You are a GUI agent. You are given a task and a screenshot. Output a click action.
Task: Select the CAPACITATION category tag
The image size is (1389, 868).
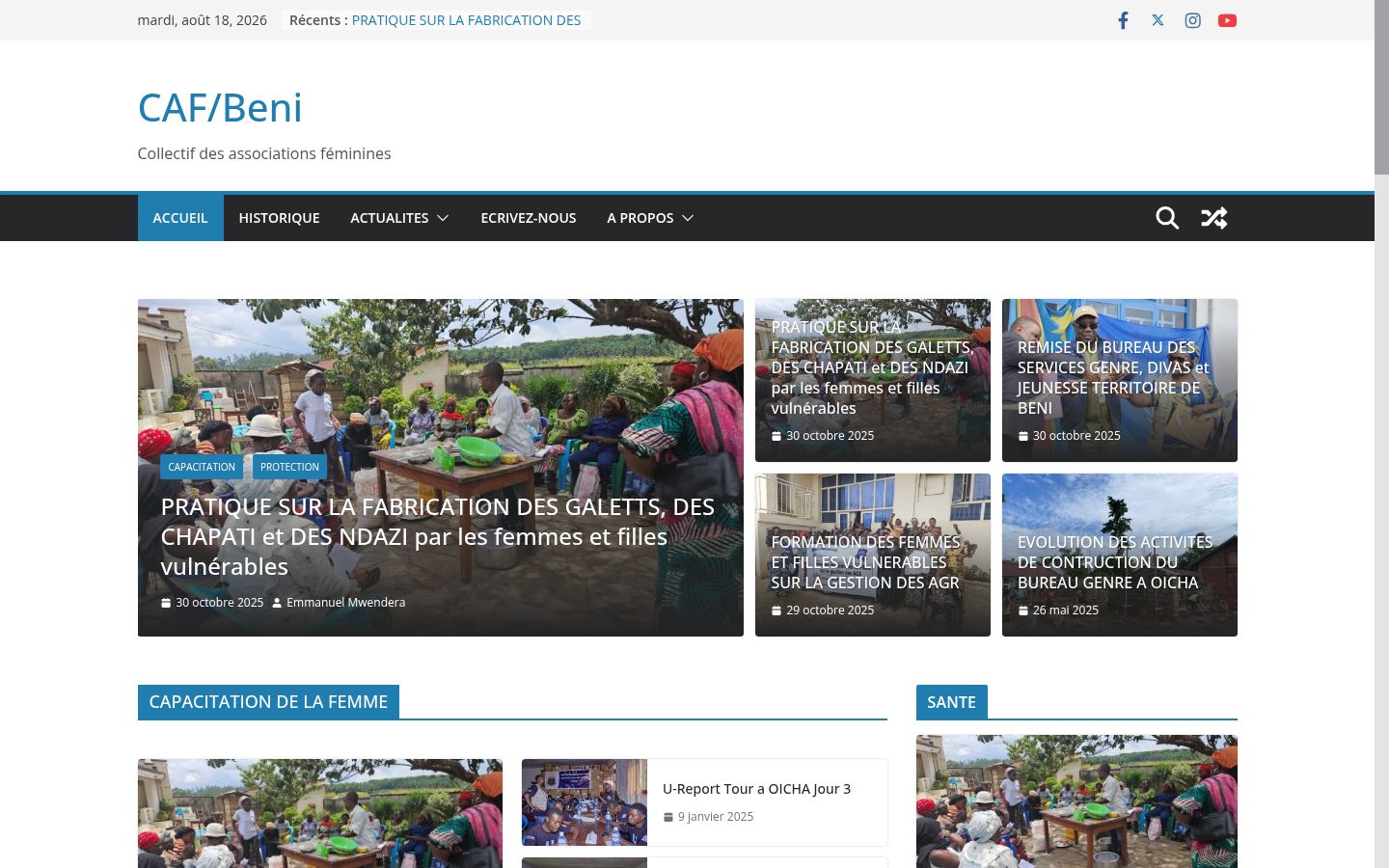(202, 467)
